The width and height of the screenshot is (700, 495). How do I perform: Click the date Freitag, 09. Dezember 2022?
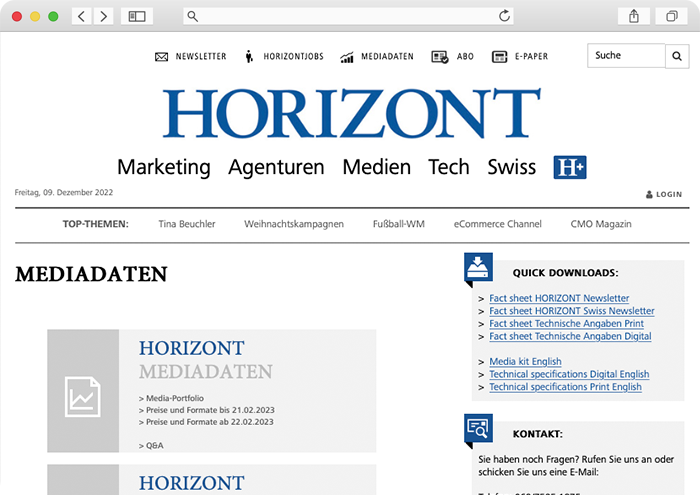(x=64, y=192)
